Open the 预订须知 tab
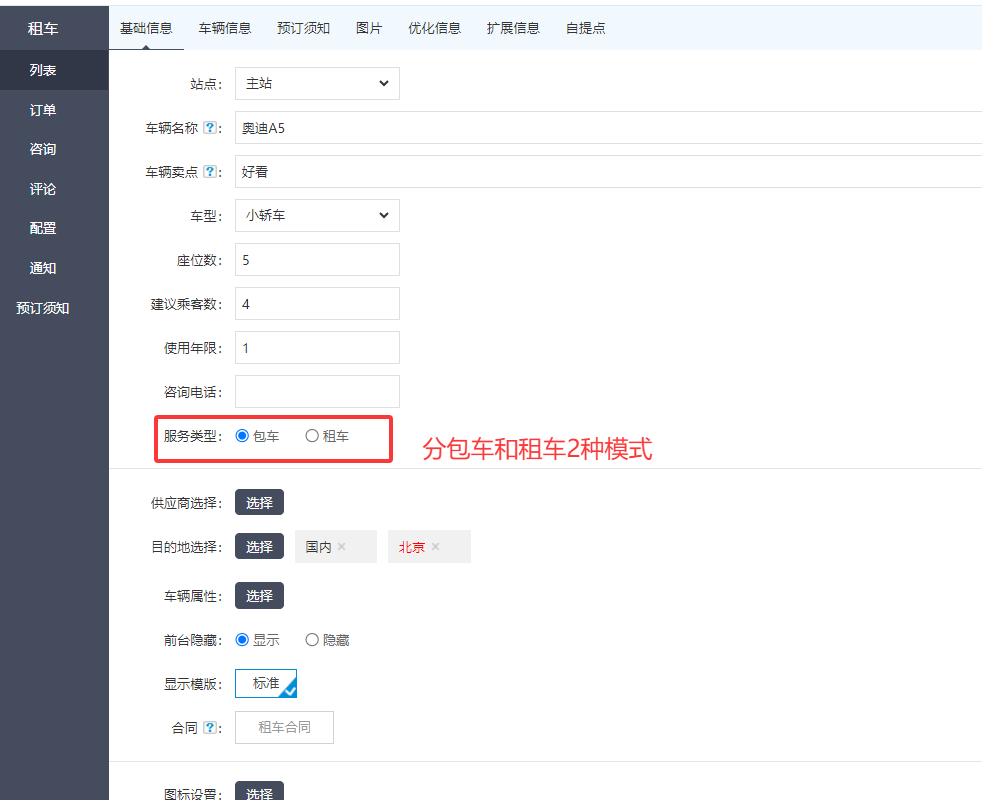Image resolution: width=982 pixels, height=800 pixels. tap(303, 28)
